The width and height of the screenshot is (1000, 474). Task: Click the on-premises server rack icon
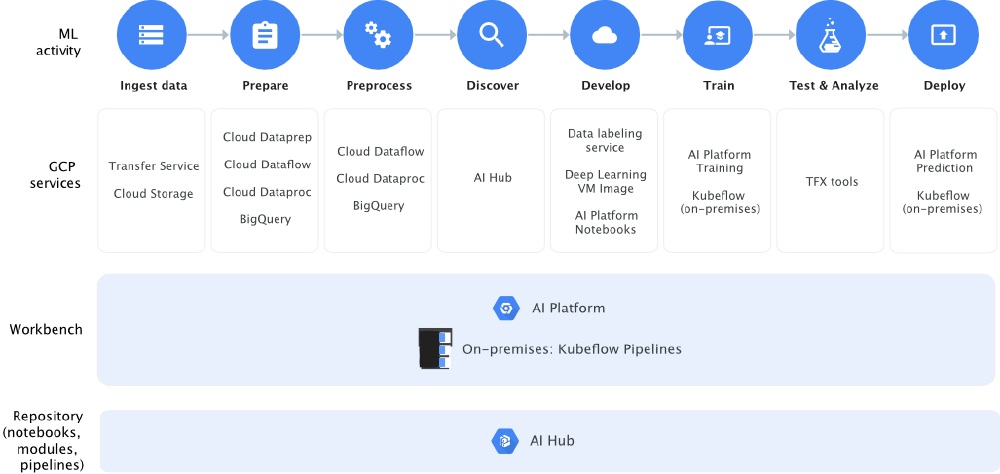pos(436,348)
